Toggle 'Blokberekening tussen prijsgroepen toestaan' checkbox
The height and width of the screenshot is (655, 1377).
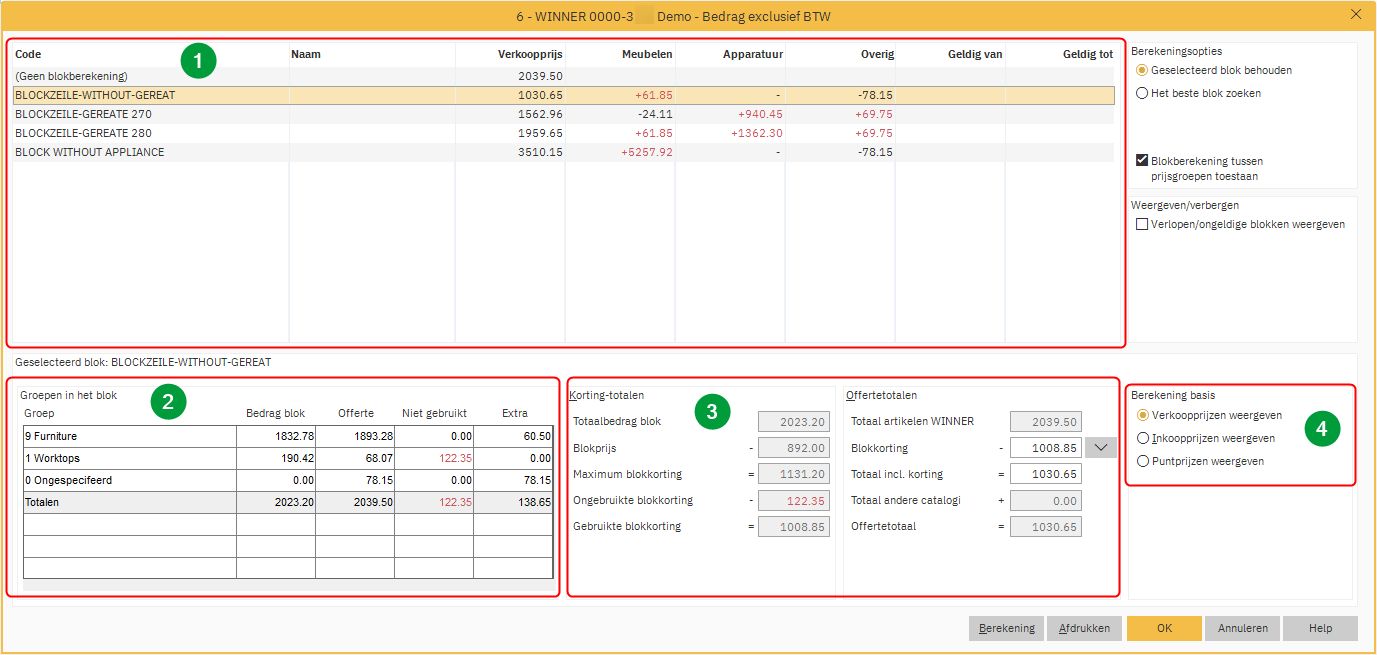[x=1142, y=161]
